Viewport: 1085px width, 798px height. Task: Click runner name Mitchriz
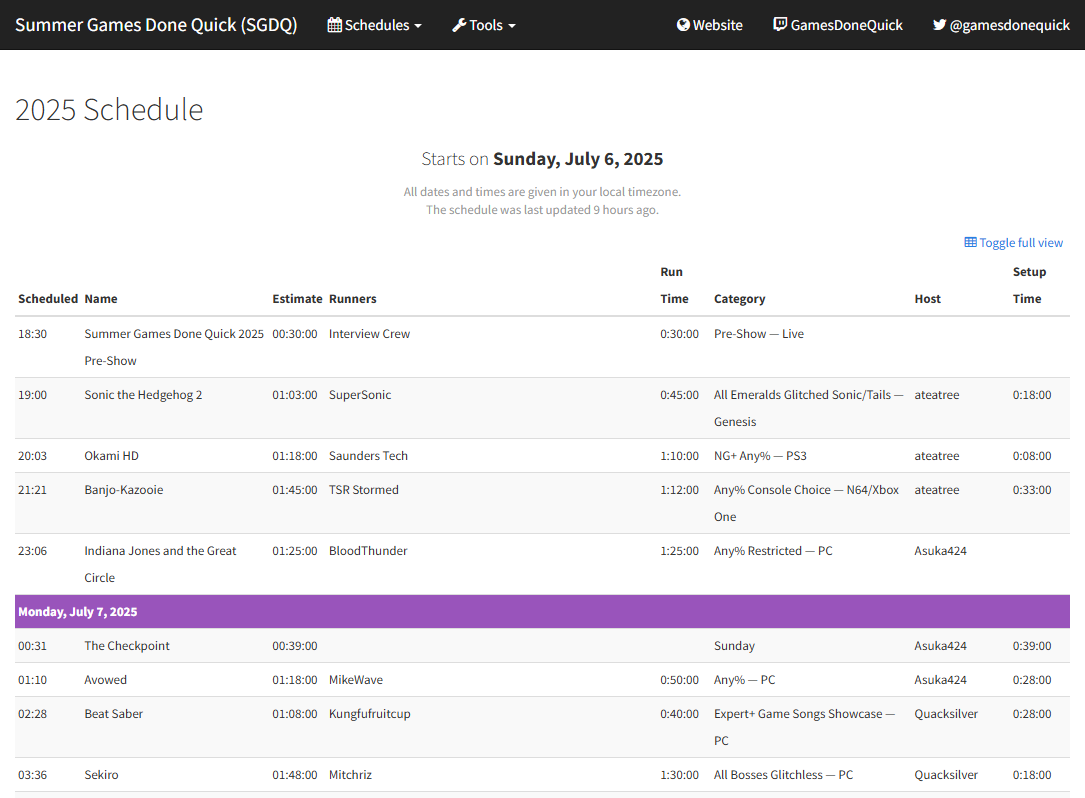[350, 774]
